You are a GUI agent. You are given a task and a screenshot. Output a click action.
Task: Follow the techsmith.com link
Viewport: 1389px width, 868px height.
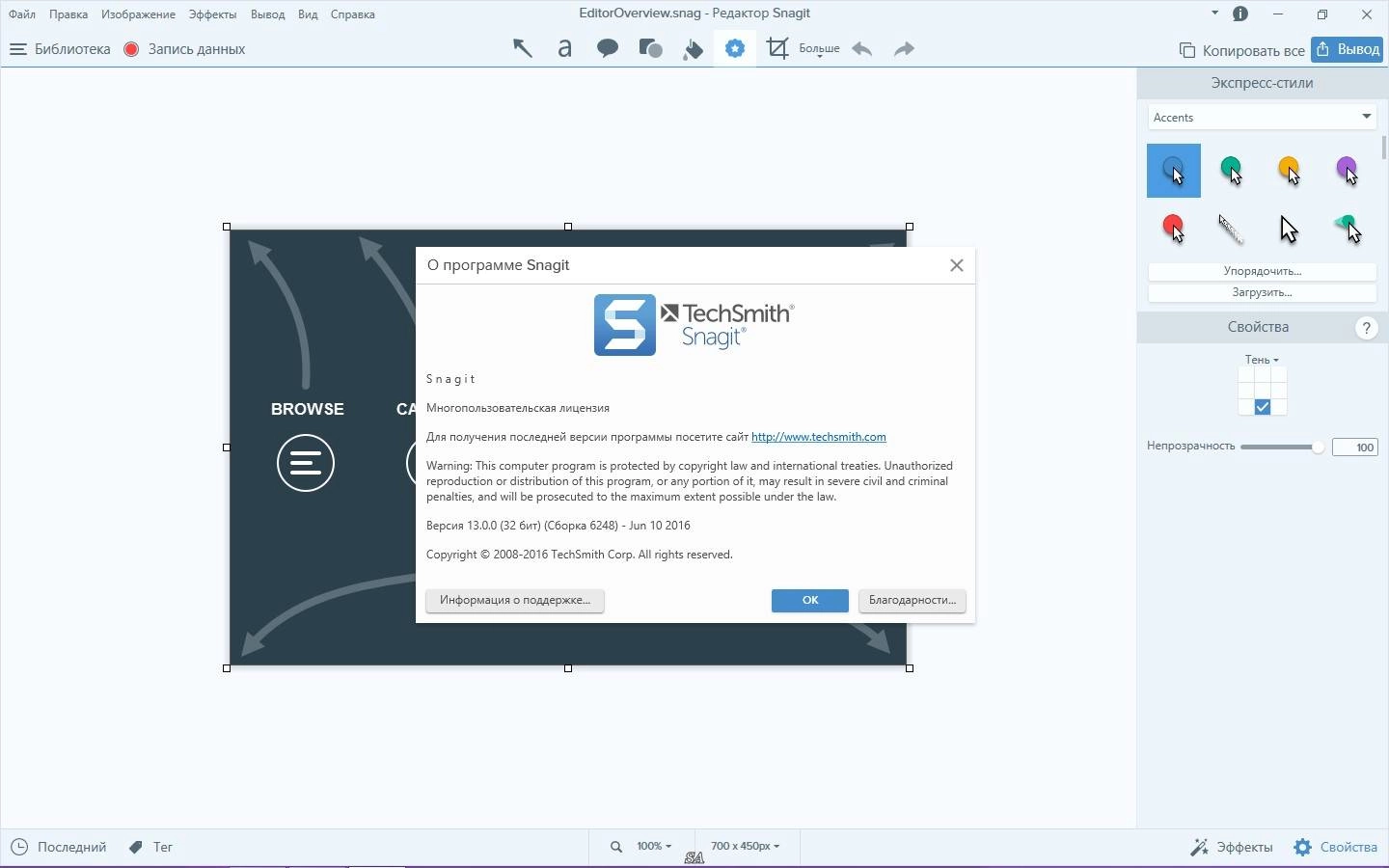(x=819, y=437)
